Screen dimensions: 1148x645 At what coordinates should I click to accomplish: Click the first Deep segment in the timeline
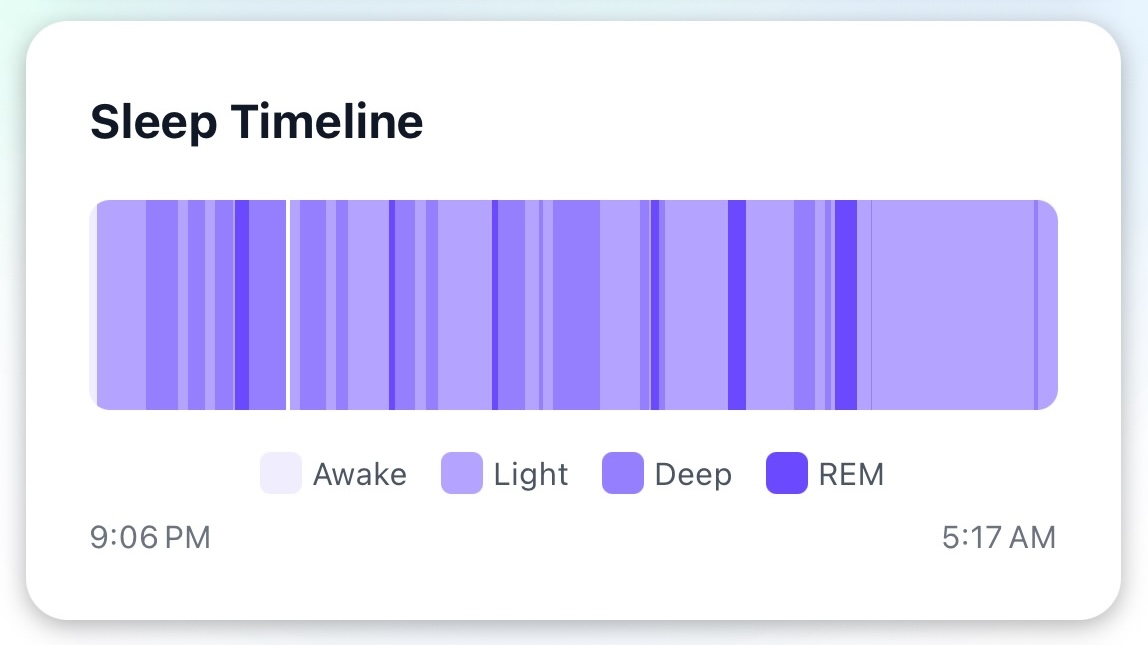[162, 305]
